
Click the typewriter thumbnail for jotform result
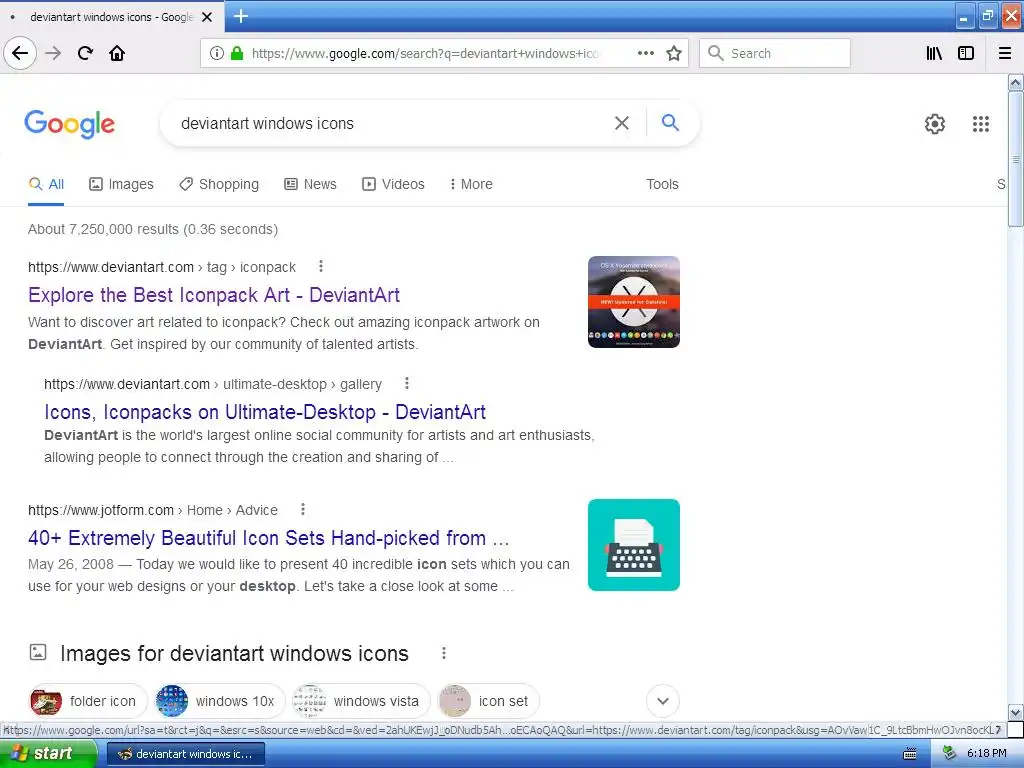pos(633,545)
